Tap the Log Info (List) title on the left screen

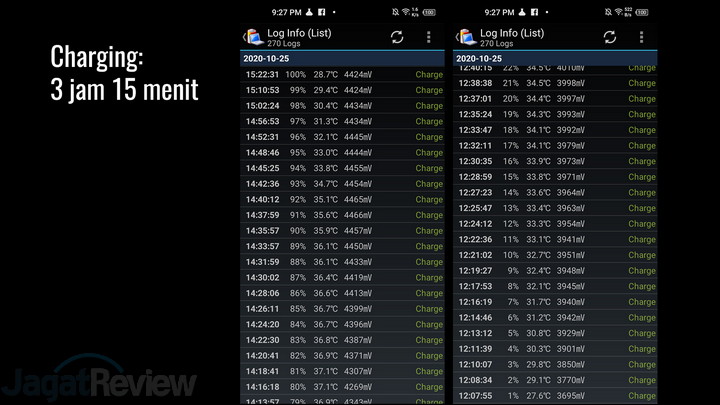click(x=299, y=33)
